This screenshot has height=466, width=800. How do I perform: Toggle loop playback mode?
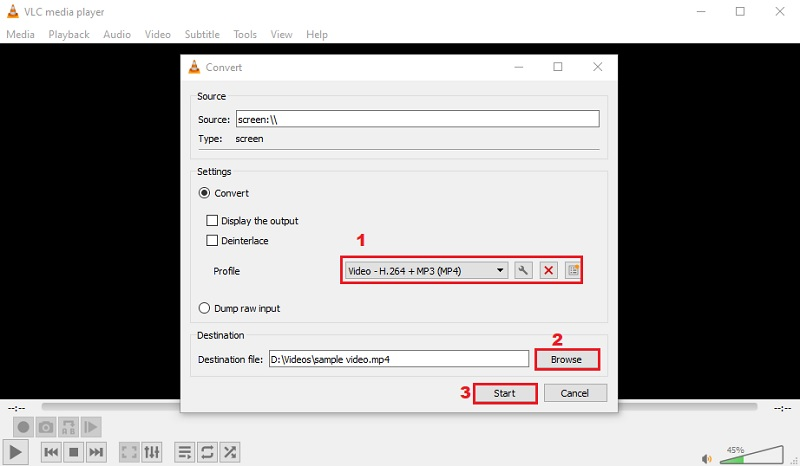point(208,452)
